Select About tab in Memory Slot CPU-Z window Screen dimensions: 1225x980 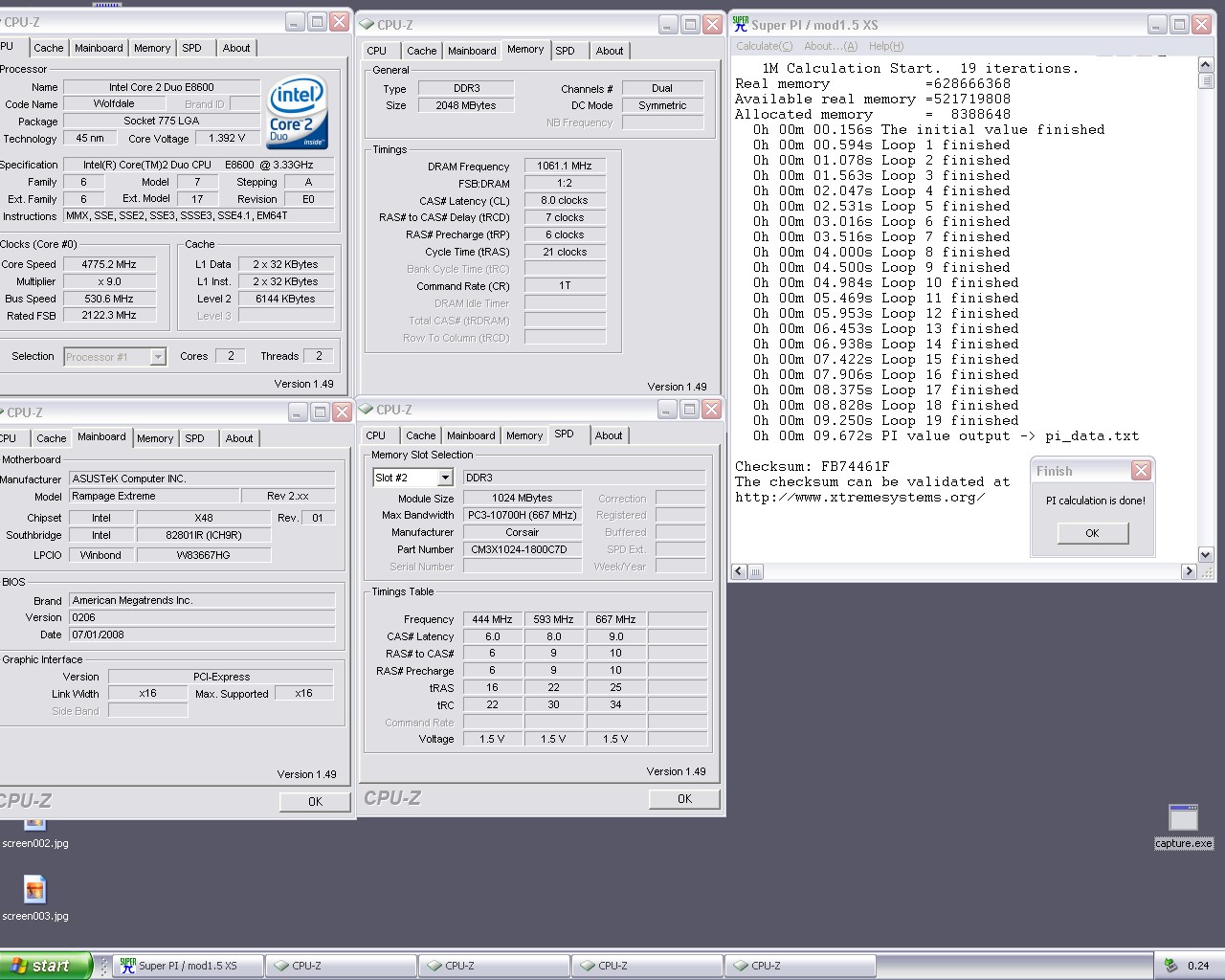click(x=609, y=435)
